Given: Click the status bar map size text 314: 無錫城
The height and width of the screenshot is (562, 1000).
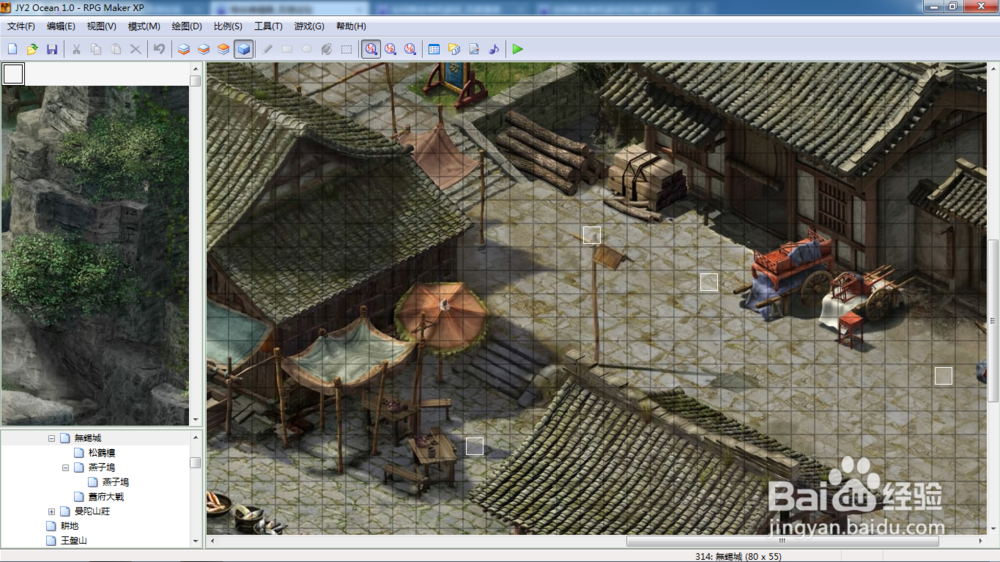Looking at the screenshot, I should coord(738,556).
